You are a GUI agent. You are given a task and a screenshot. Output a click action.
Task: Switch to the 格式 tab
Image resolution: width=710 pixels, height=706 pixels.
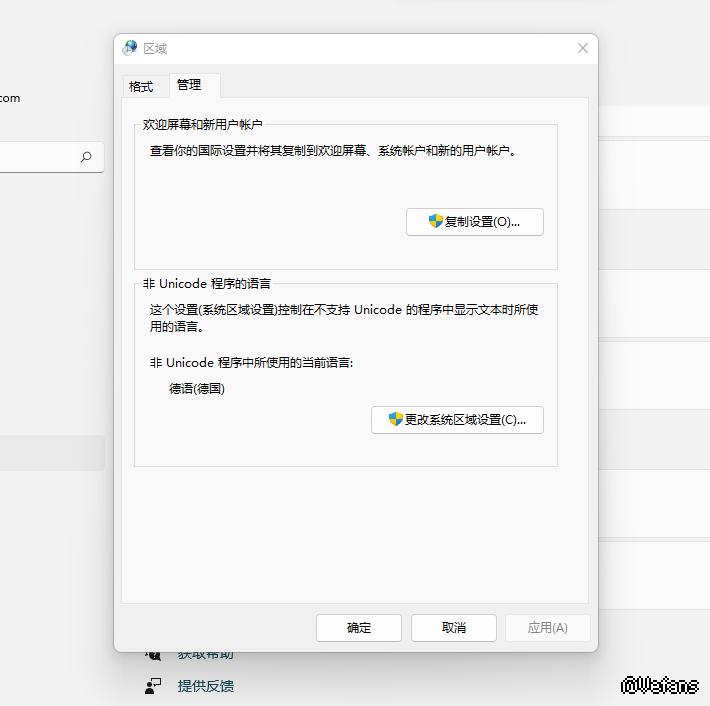[x=141, y=87]
